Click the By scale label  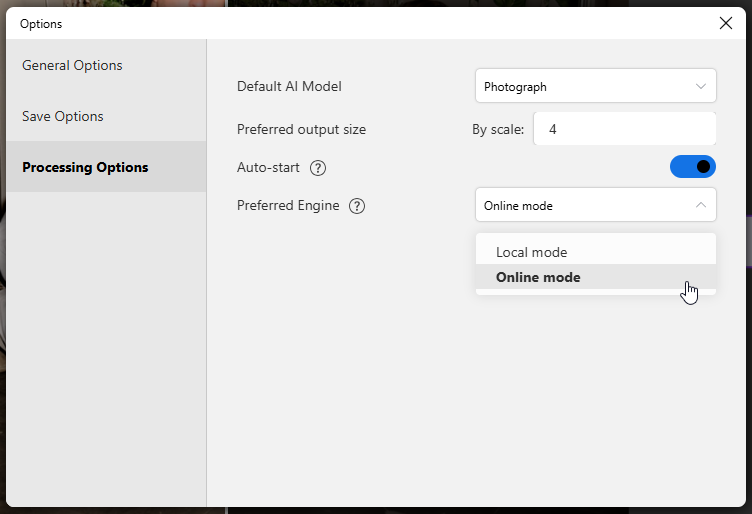(x=497, y=129)
